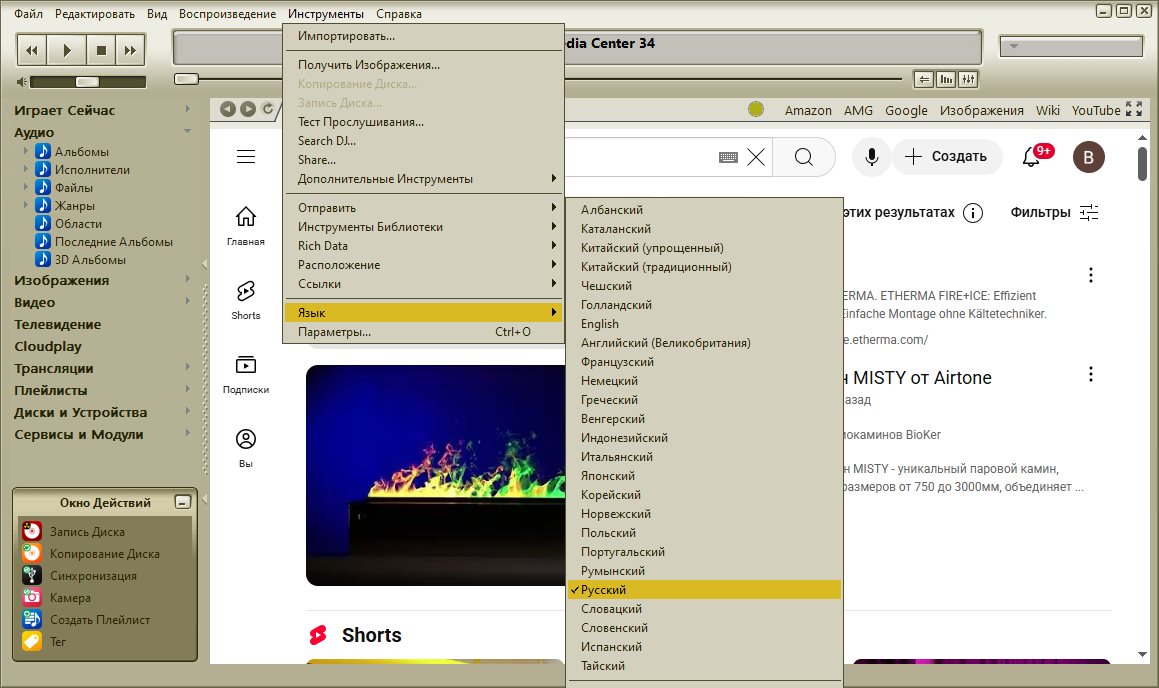Open the Инструменты Библиотеки submenu

click(370, 227)
